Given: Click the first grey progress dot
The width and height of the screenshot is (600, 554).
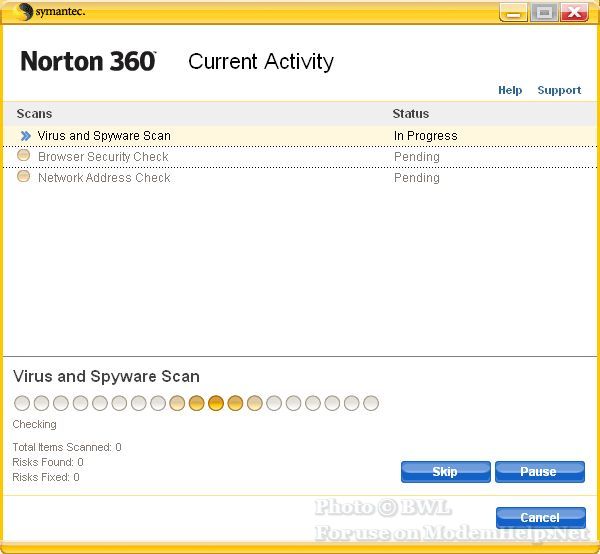Looking at the screenshot, I should coord(22,403).
